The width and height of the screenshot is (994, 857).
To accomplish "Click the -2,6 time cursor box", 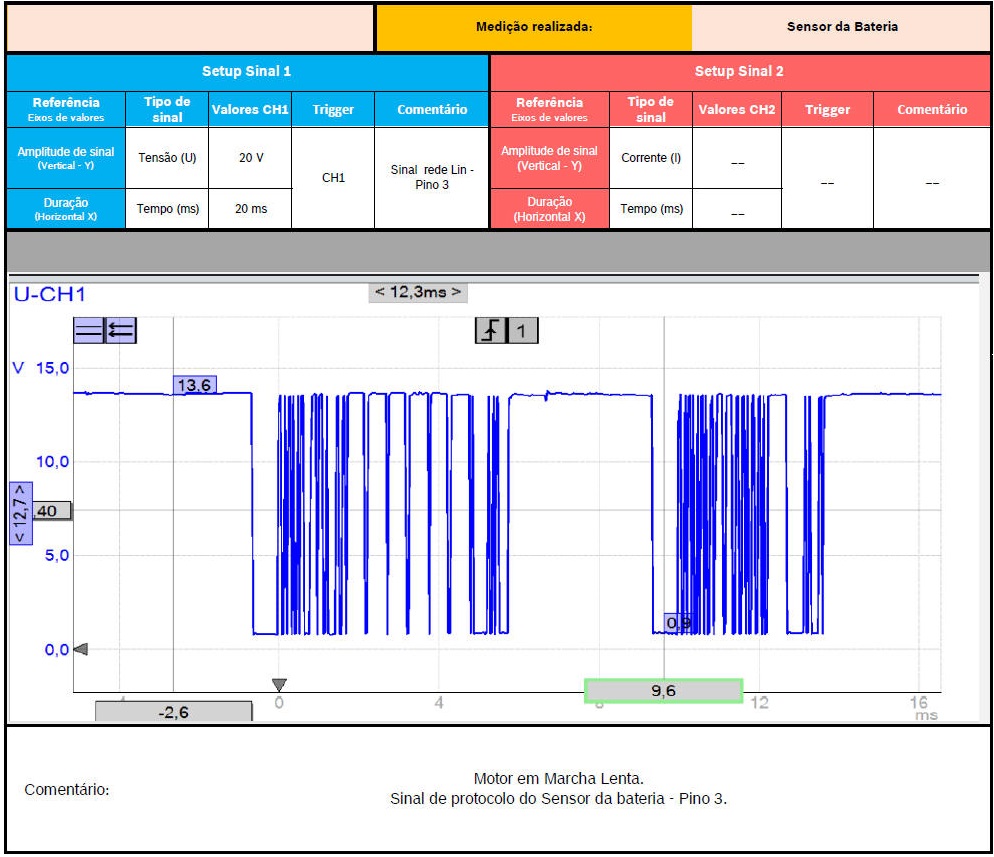I will 174,712.
